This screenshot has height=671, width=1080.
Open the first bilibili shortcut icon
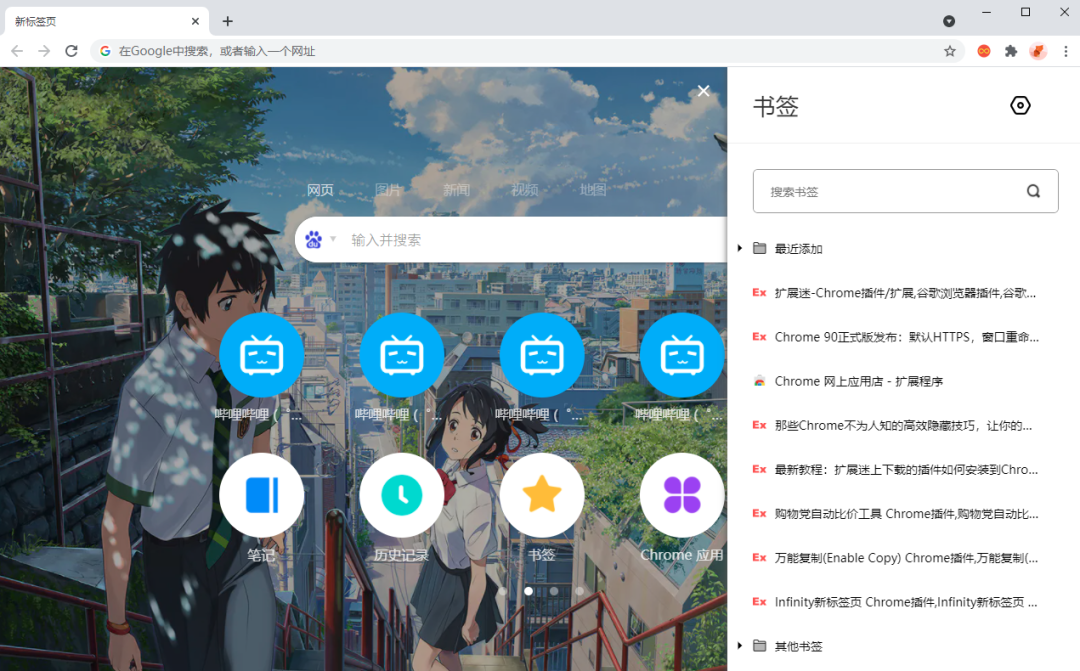point(262,355)
